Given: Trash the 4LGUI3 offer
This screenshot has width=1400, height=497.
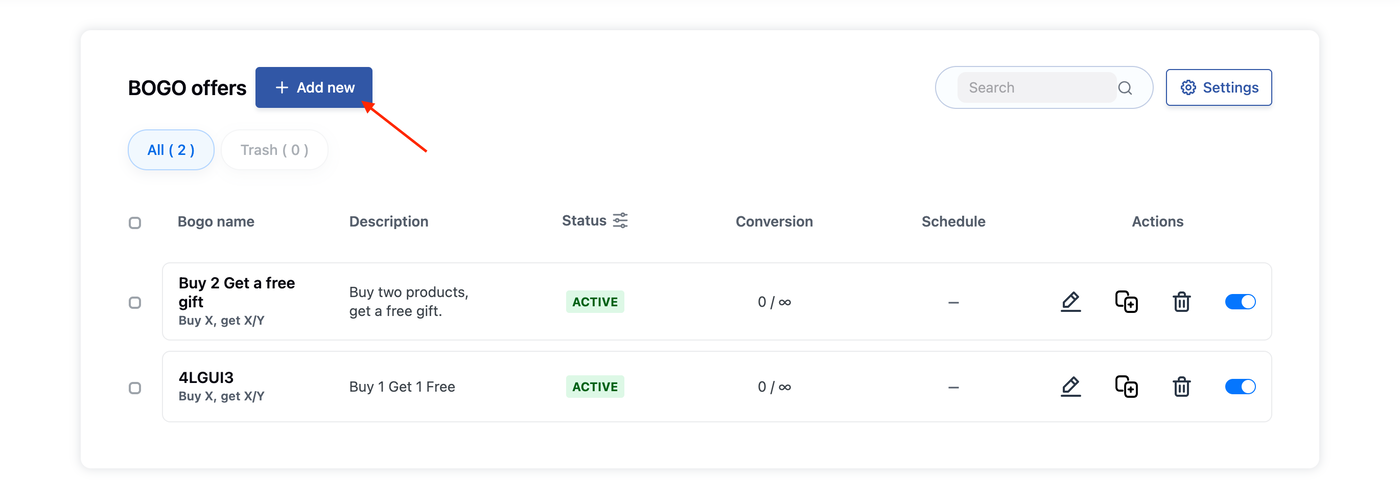Looking at the screenshot, I should pyautogui.click(x=1181, y=386).
